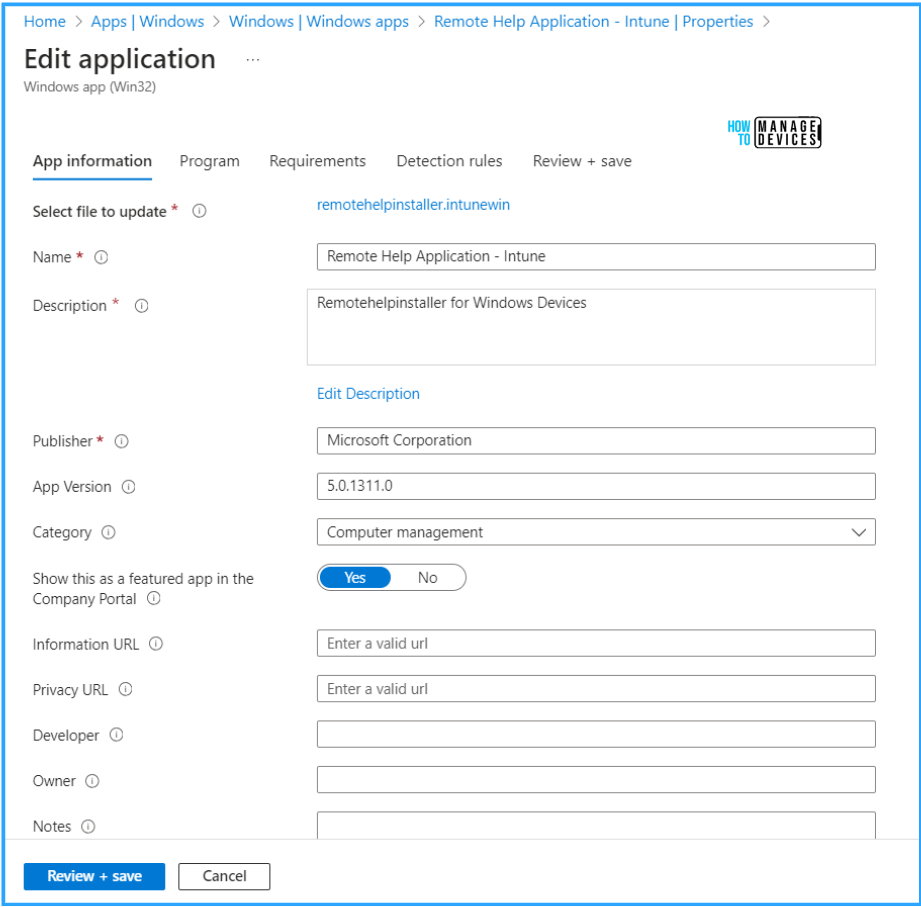Click info icon next to Select file to update
Screen dimensions: 921x907
(199, 211)
